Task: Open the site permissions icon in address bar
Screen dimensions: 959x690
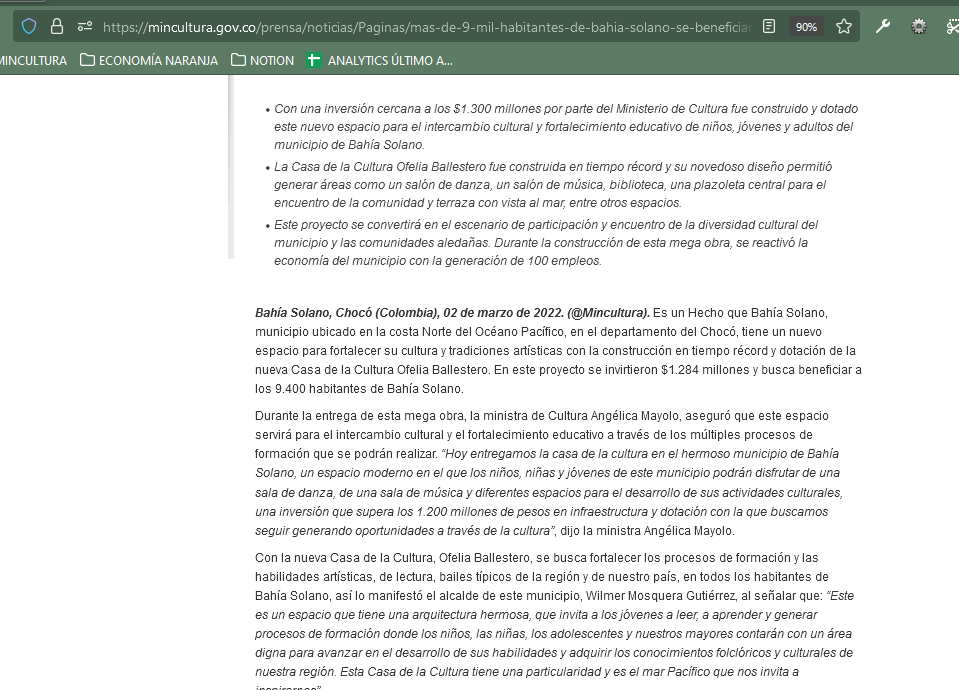Action: click(85, 26)
